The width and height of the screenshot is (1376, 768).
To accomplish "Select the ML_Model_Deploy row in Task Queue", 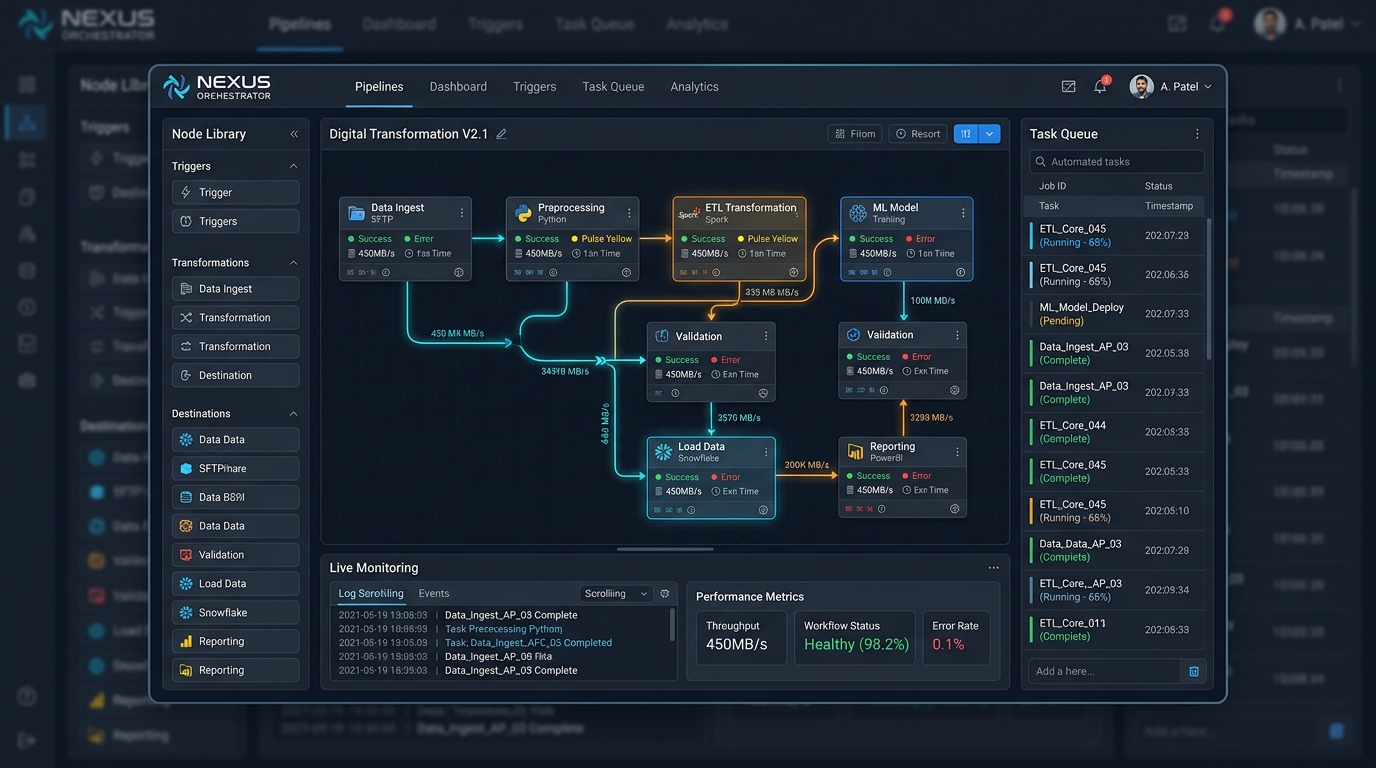I will (x=1116, y=314).
